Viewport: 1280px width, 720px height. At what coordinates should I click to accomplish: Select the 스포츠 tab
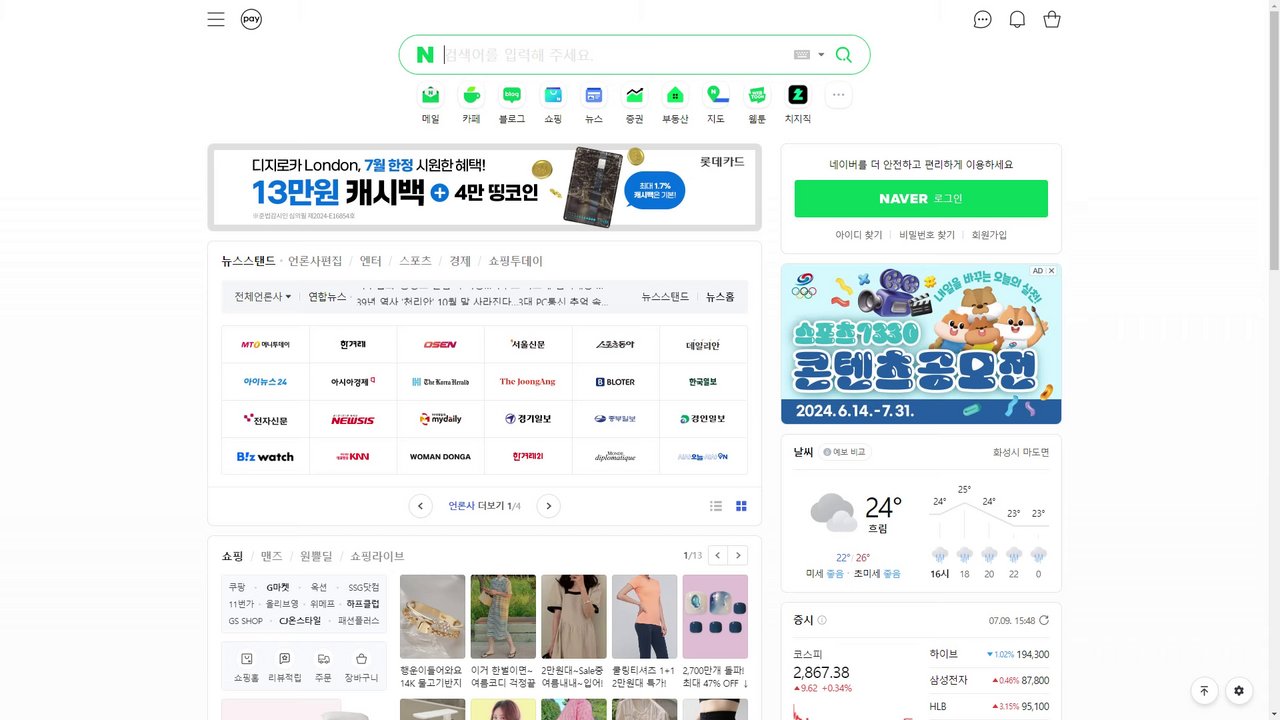[x=415, y=261]
